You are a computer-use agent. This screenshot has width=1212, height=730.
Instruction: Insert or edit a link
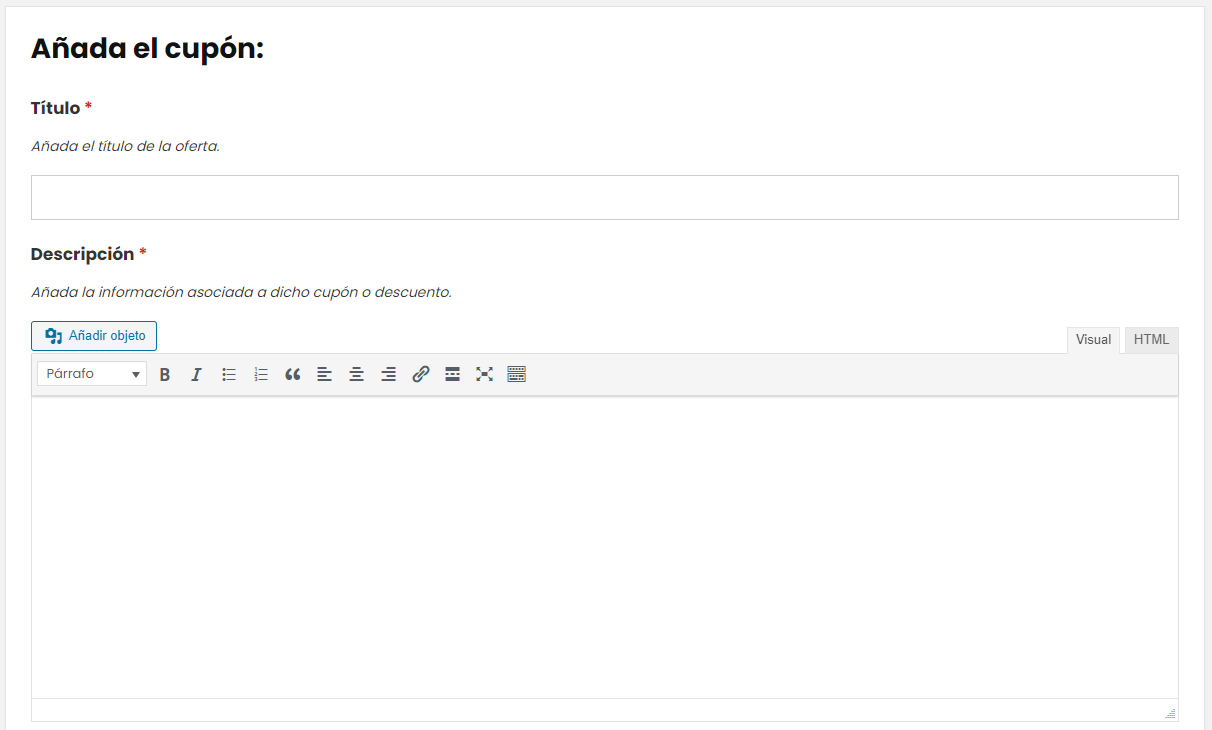[421, 374]
